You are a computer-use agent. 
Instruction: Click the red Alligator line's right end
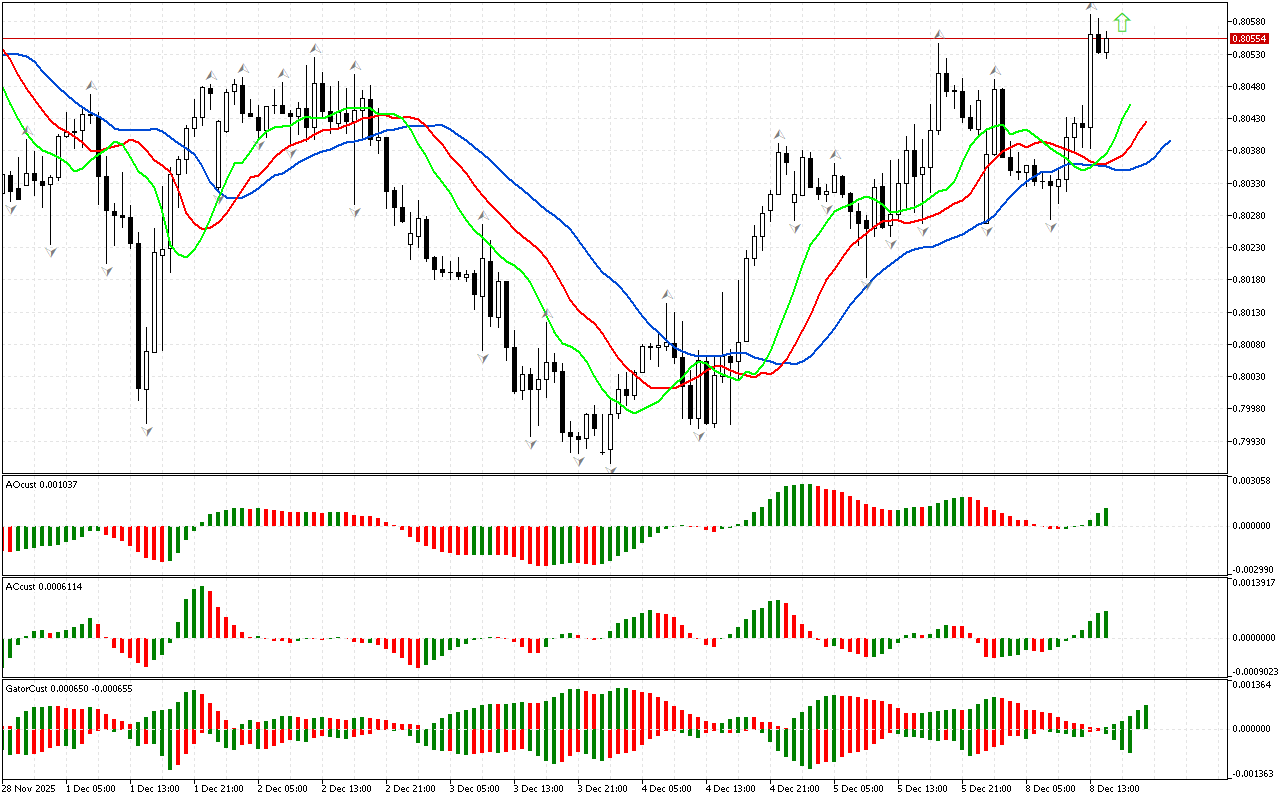click(x=1146, y=122)
